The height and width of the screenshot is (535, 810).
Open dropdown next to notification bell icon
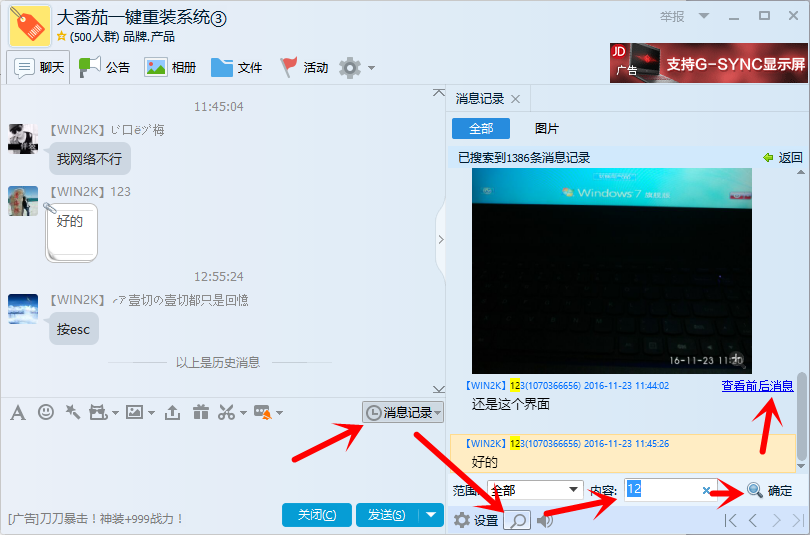point(279,413)
